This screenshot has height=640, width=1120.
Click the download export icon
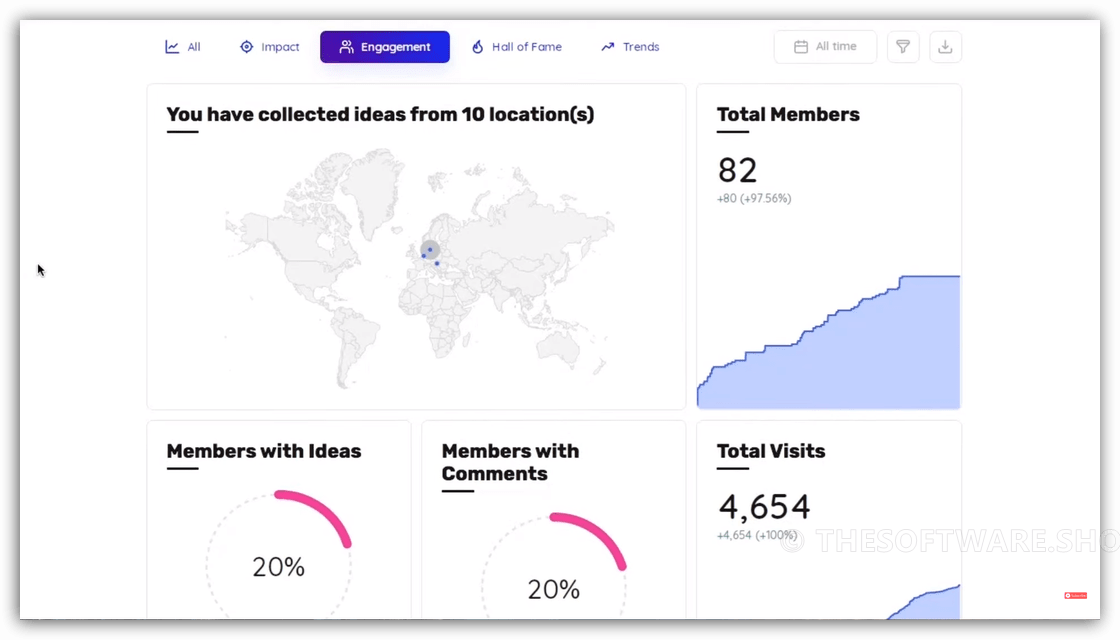tap(944, 46)
